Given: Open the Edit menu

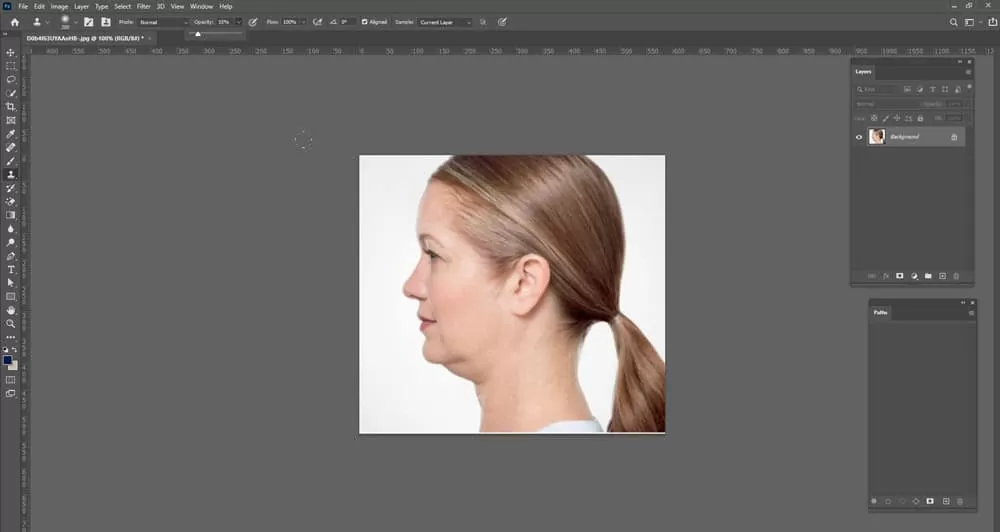Looking at the screenshot, I should click(x=40, y=6).
